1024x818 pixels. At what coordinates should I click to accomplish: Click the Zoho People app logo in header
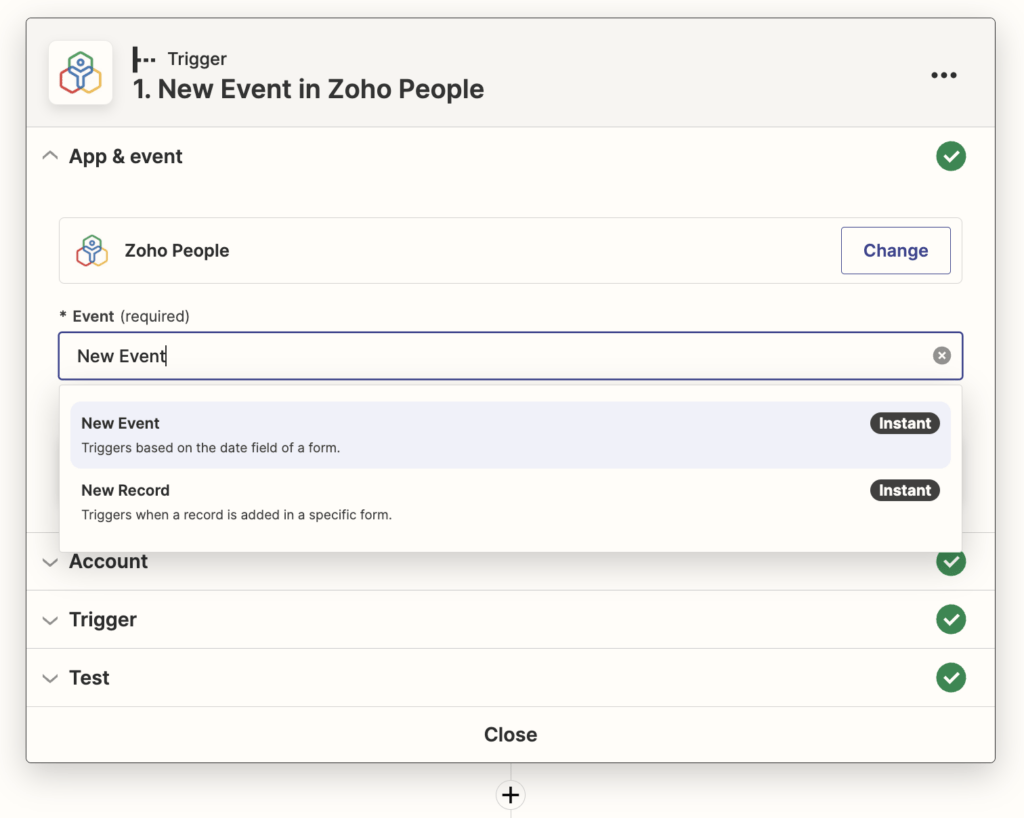pos(80,73)
